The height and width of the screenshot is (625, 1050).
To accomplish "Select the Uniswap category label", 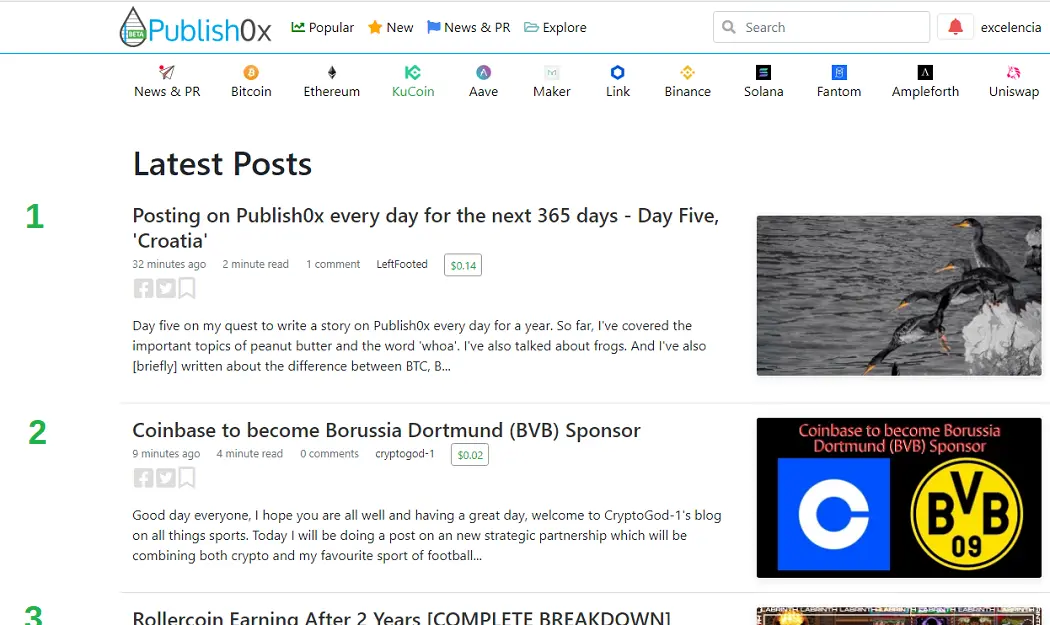I will click(1014, 91).
